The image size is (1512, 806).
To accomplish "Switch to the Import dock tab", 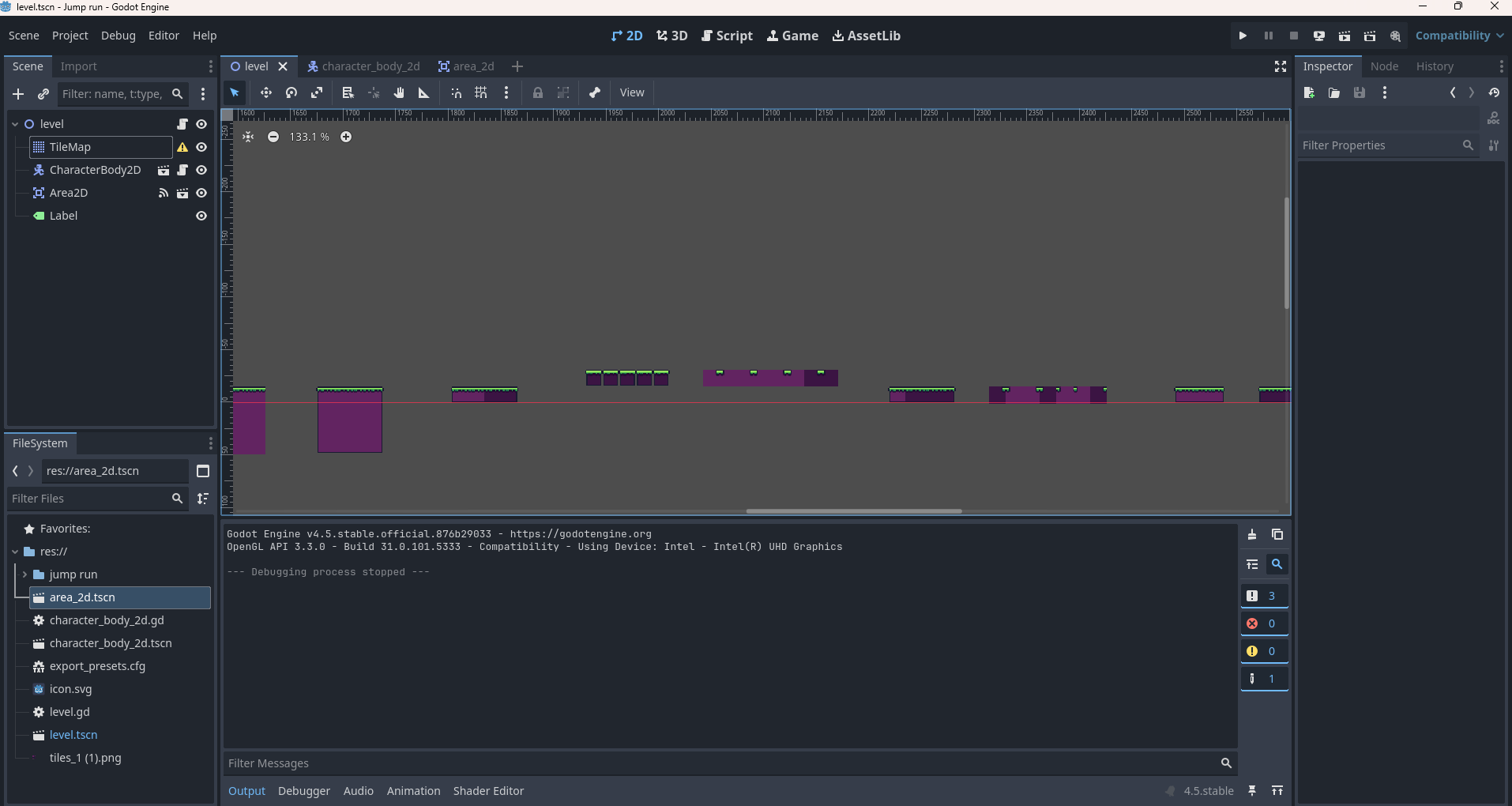I will click(79, 66).
